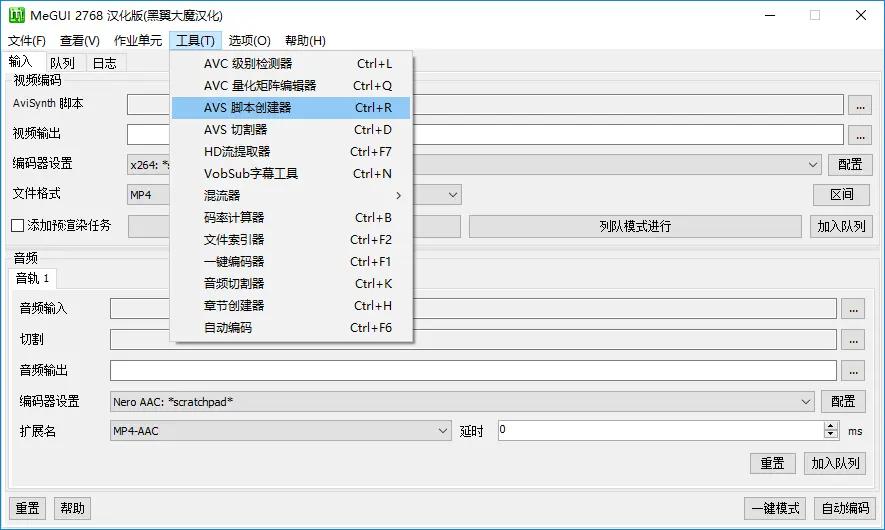Click the 区间 button

(842, 195)
